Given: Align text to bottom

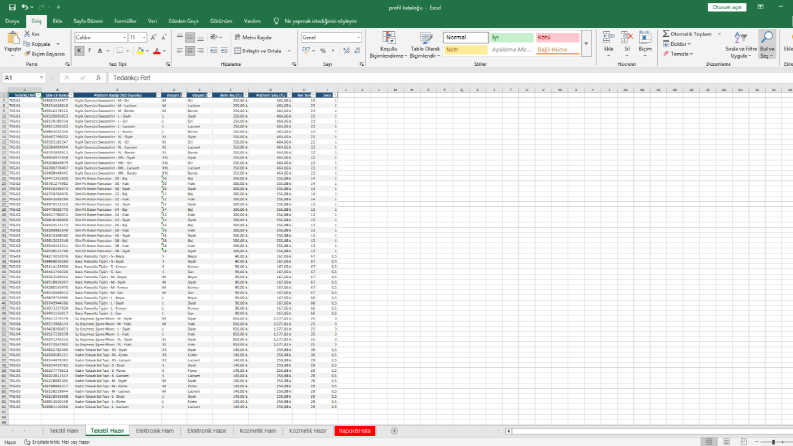Looking at the screenshot, I should [200, 37].
